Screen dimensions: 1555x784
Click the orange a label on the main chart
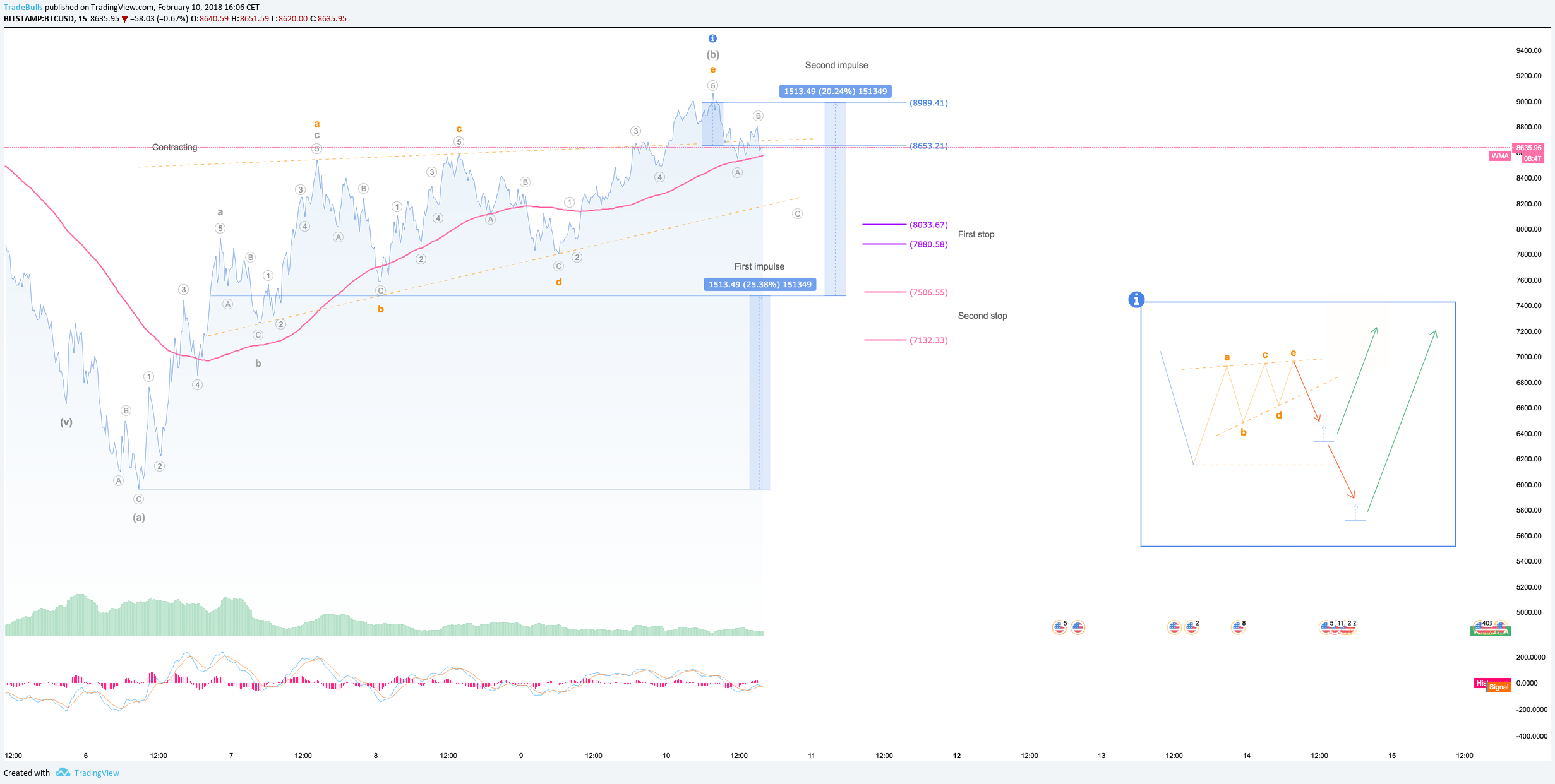click(x=317, y=124)
